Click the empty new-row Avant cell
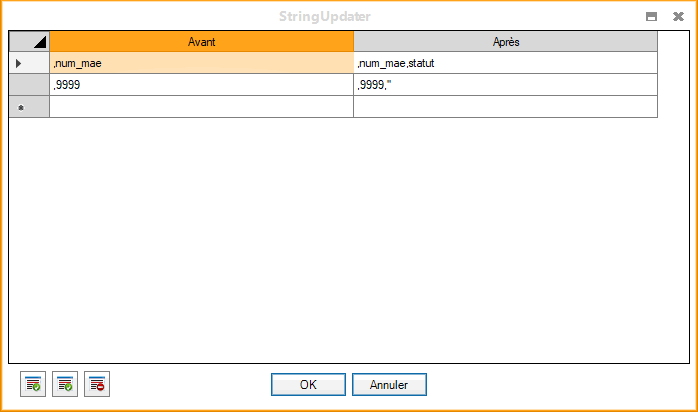This screenshot has width=698, height=412. click(x=201, y=107)
